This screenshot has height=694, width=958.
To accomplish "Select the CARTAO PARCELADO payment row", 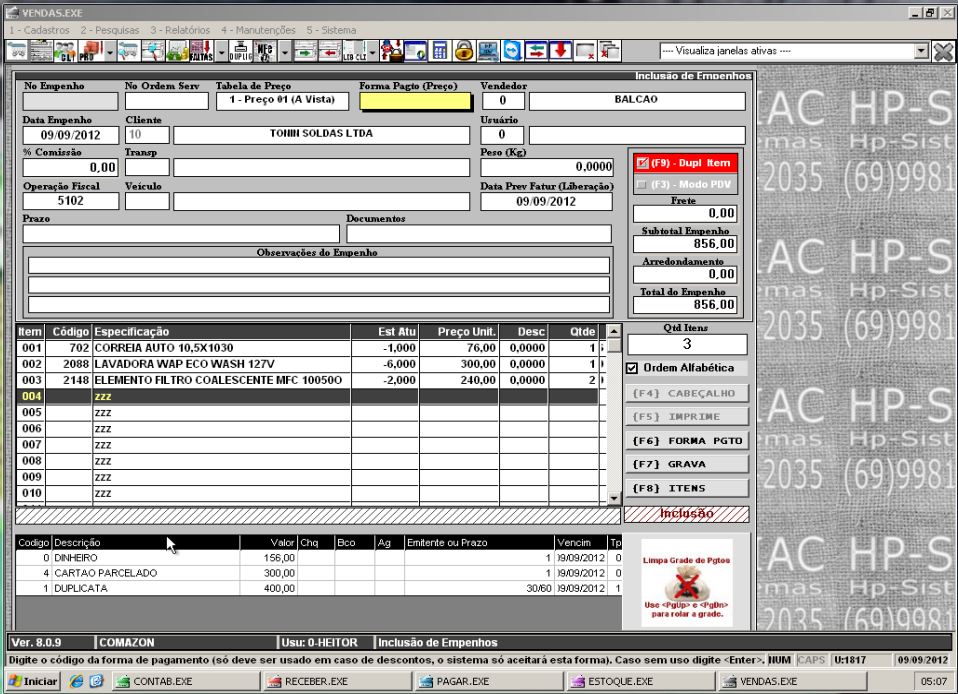I will [319, 573].
